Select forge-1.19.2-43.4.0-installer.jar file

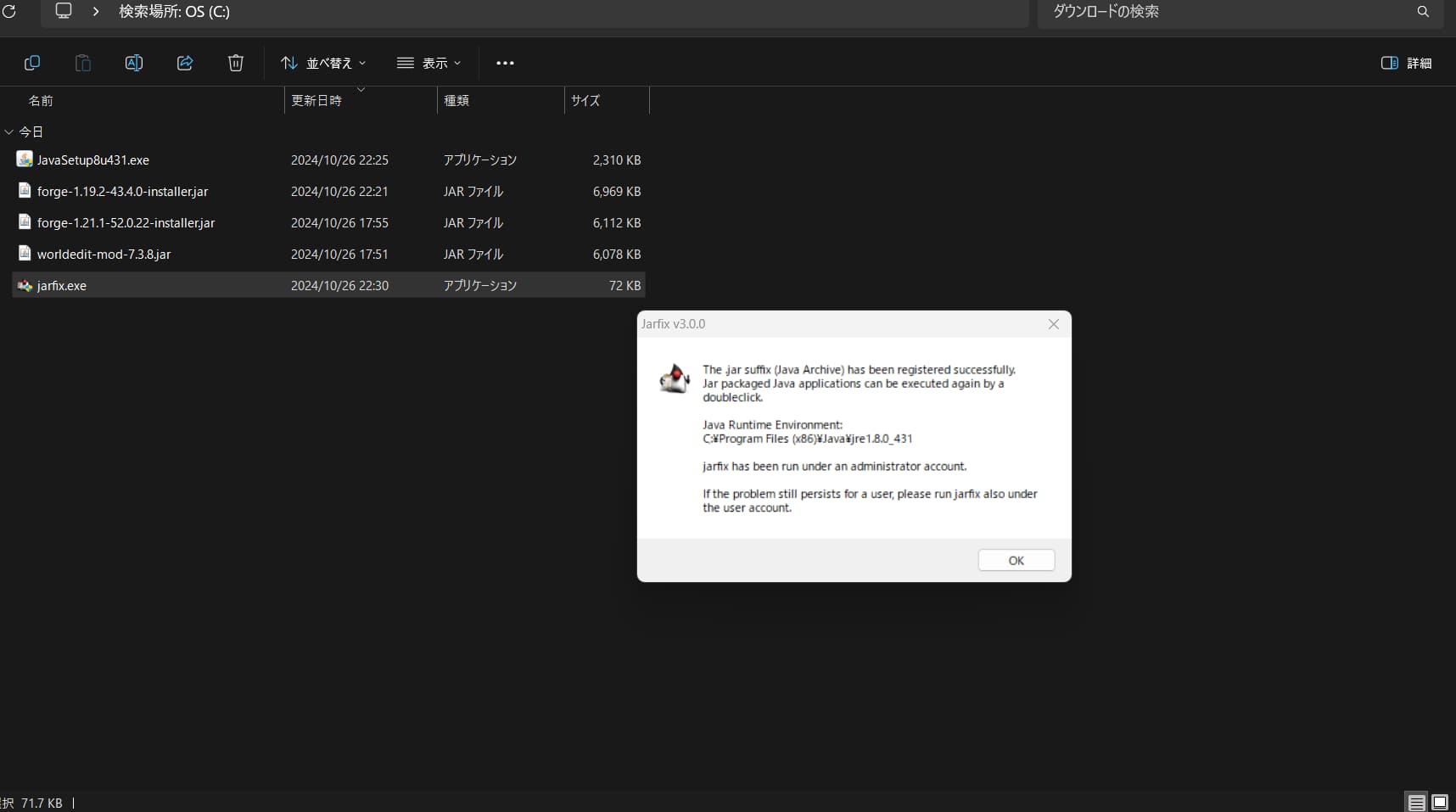122,192
